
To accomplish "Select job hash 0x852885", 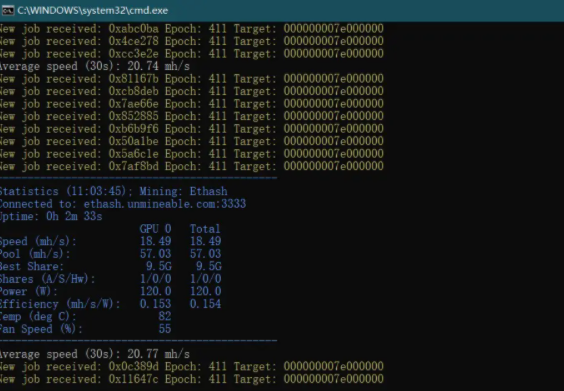I will 133,117.
